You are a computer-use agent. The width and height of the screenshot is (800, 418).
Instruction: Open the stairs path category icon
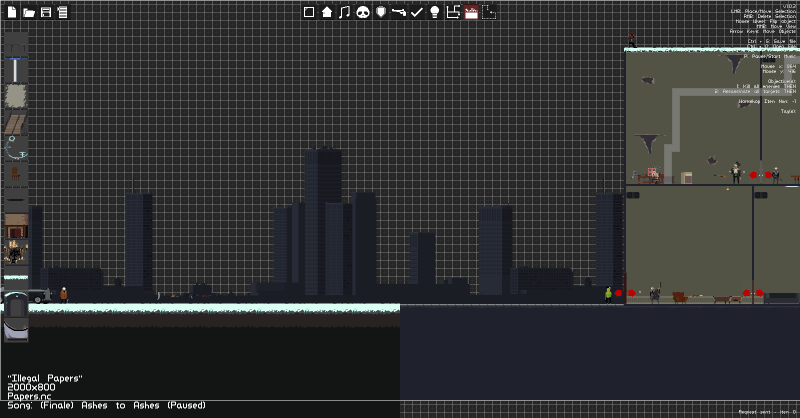pos(453,12)
